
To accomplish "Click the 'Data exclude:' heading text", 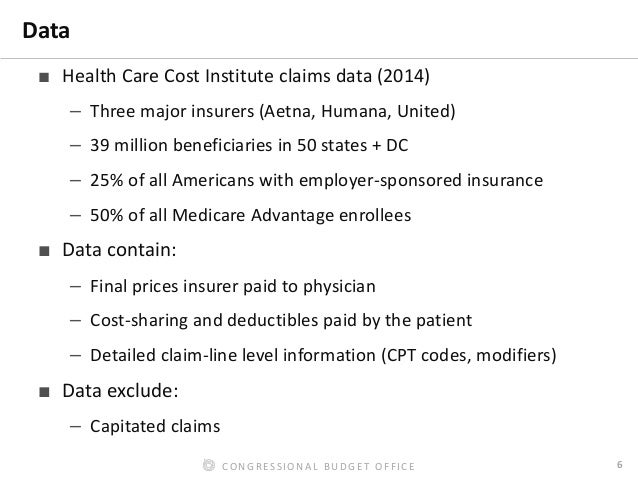I will coord(120,391).
